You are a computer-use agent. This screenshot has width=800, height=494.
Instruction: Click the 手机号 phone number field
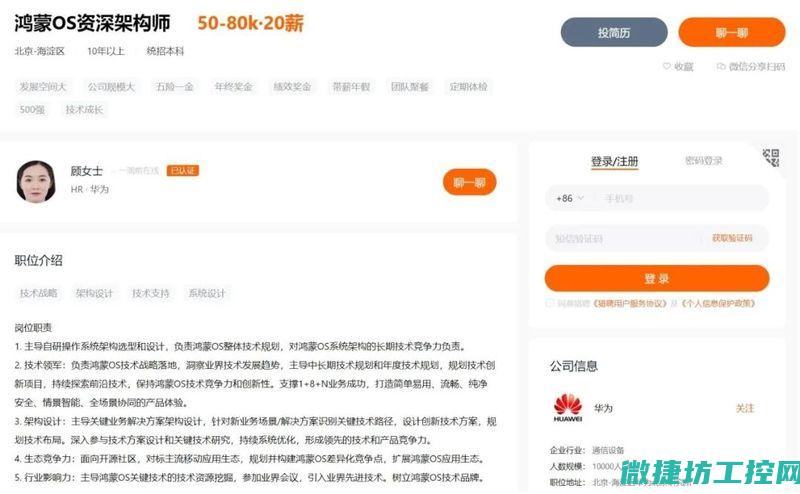(x=682, y=198)
